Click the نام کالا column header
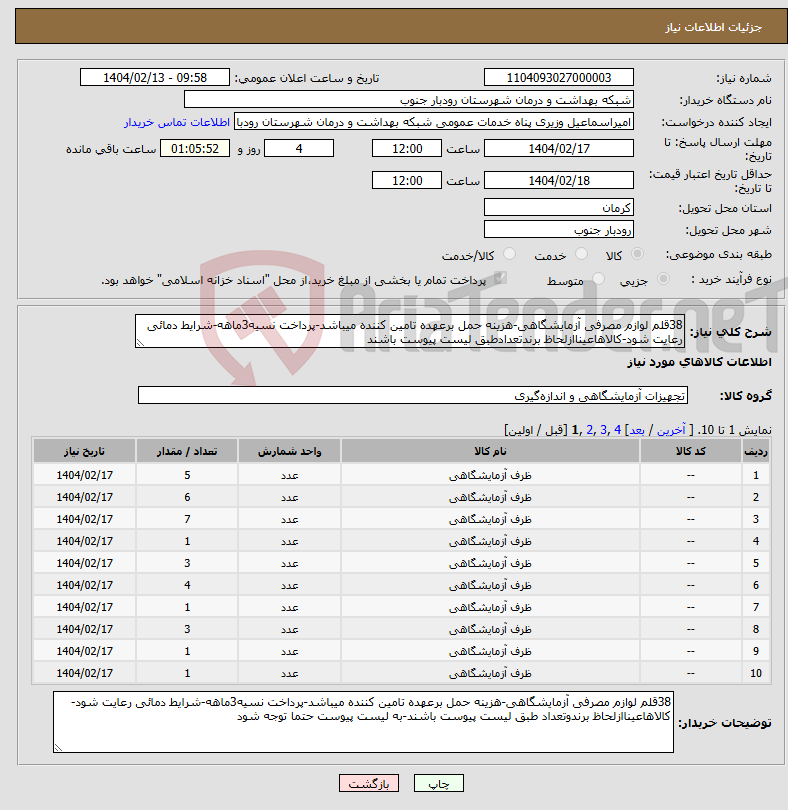The width and height of the screenshot is (788, 810). coord(490,451)
